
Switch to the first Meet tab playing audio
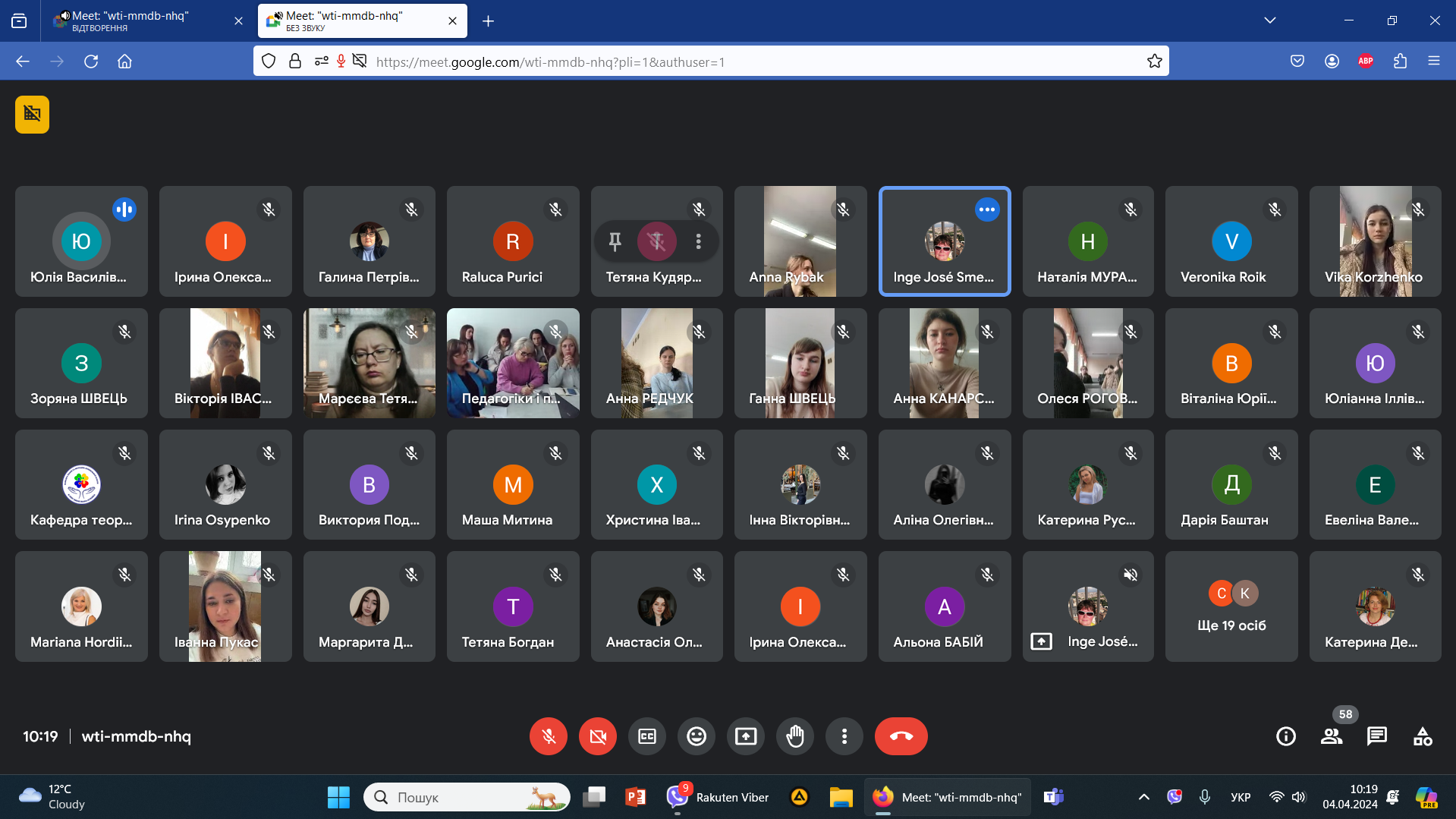click(x=144, y=20)
